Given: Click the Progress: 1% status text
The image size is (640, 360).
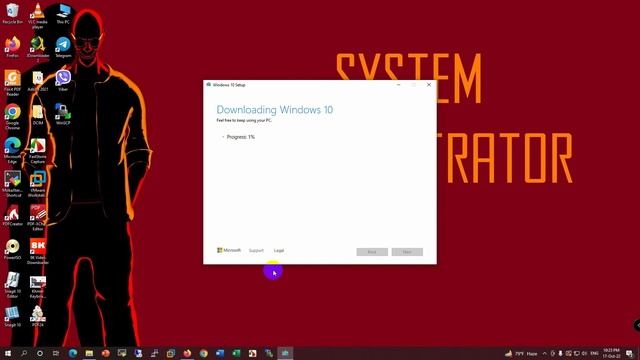Looking at the screenshot, I should tap(240, 137).
